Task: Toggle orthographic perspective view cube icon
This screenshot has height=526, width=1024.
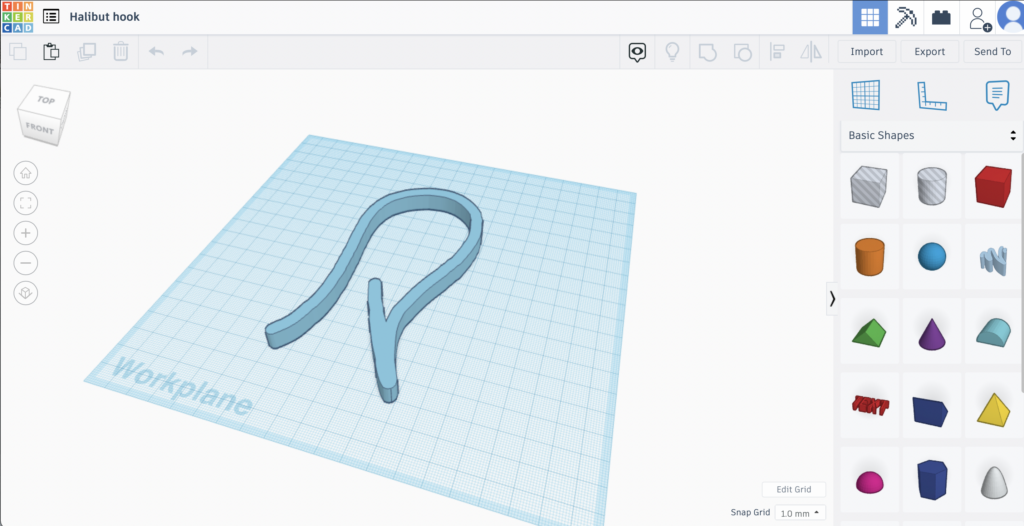Action: tap(26, 293)
